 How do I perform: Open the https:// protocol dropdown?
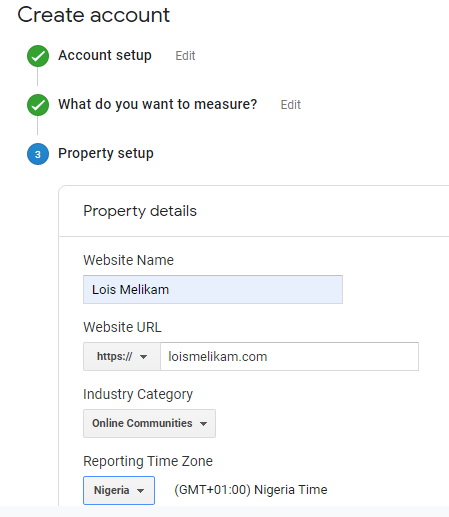coord(122,357)
